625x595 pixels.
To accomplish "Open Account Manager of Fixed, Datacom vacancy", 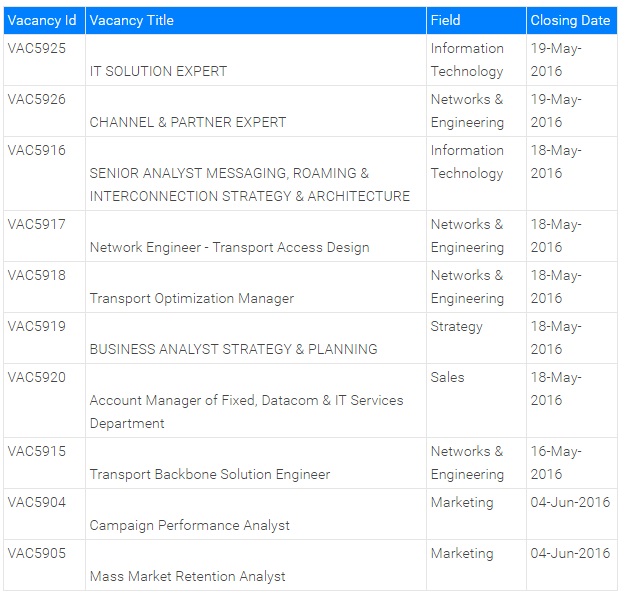I will click(246, 412).
